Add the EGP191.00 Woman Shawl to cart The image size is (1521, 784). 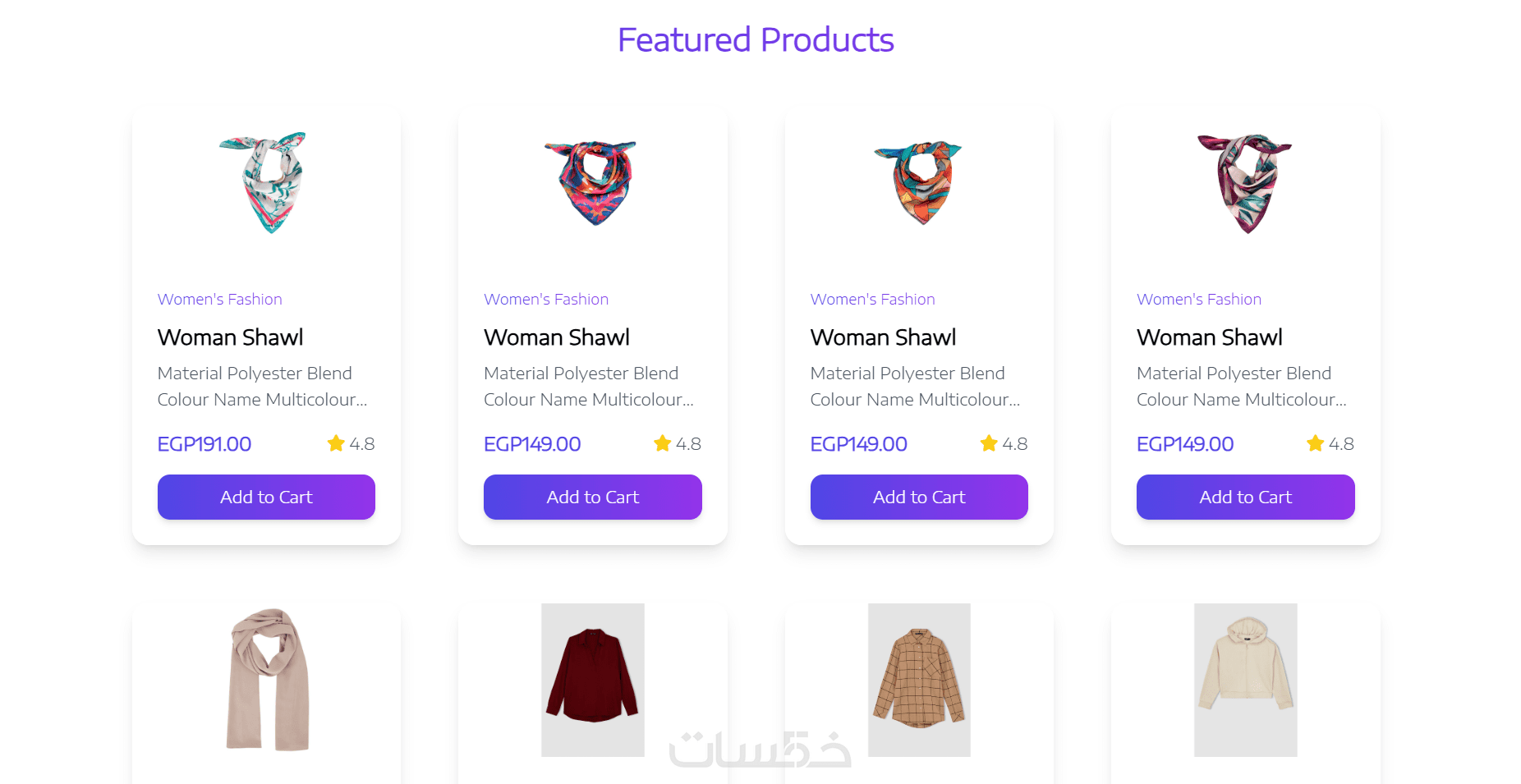pos(266,497)
